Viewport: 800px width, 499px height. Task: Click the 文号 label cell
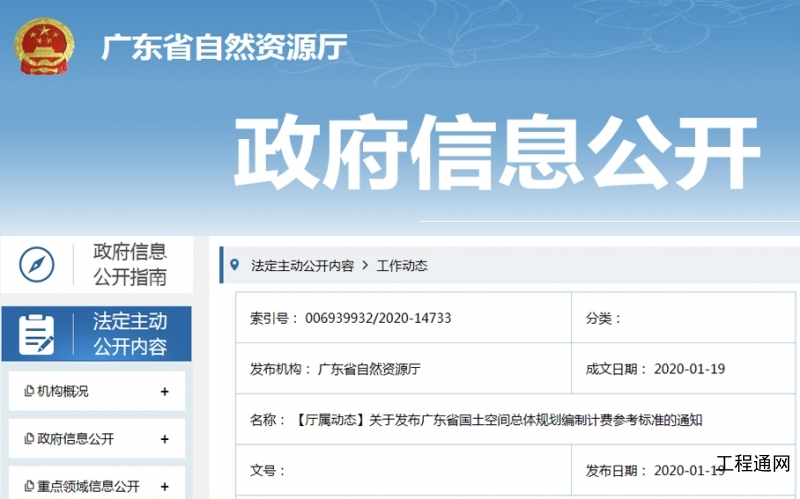coord(403,470)
